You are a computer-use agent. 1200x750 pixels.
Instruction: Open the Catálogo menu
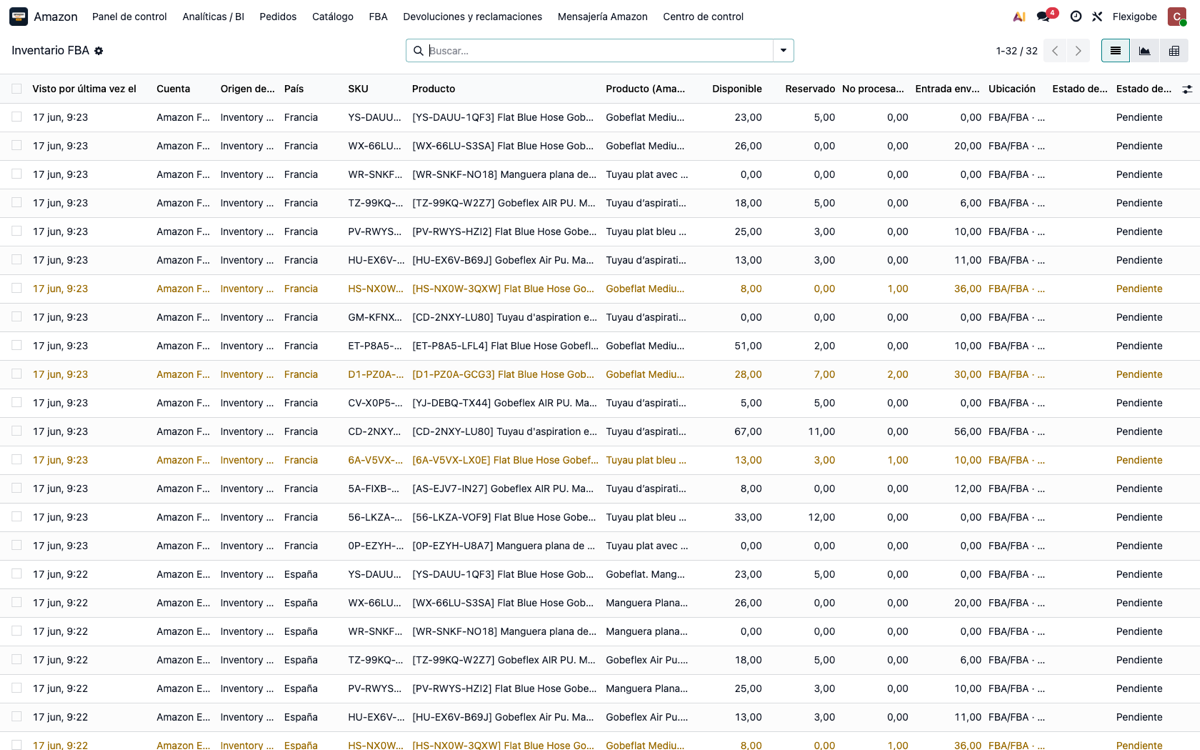click(x=332, y=16)
